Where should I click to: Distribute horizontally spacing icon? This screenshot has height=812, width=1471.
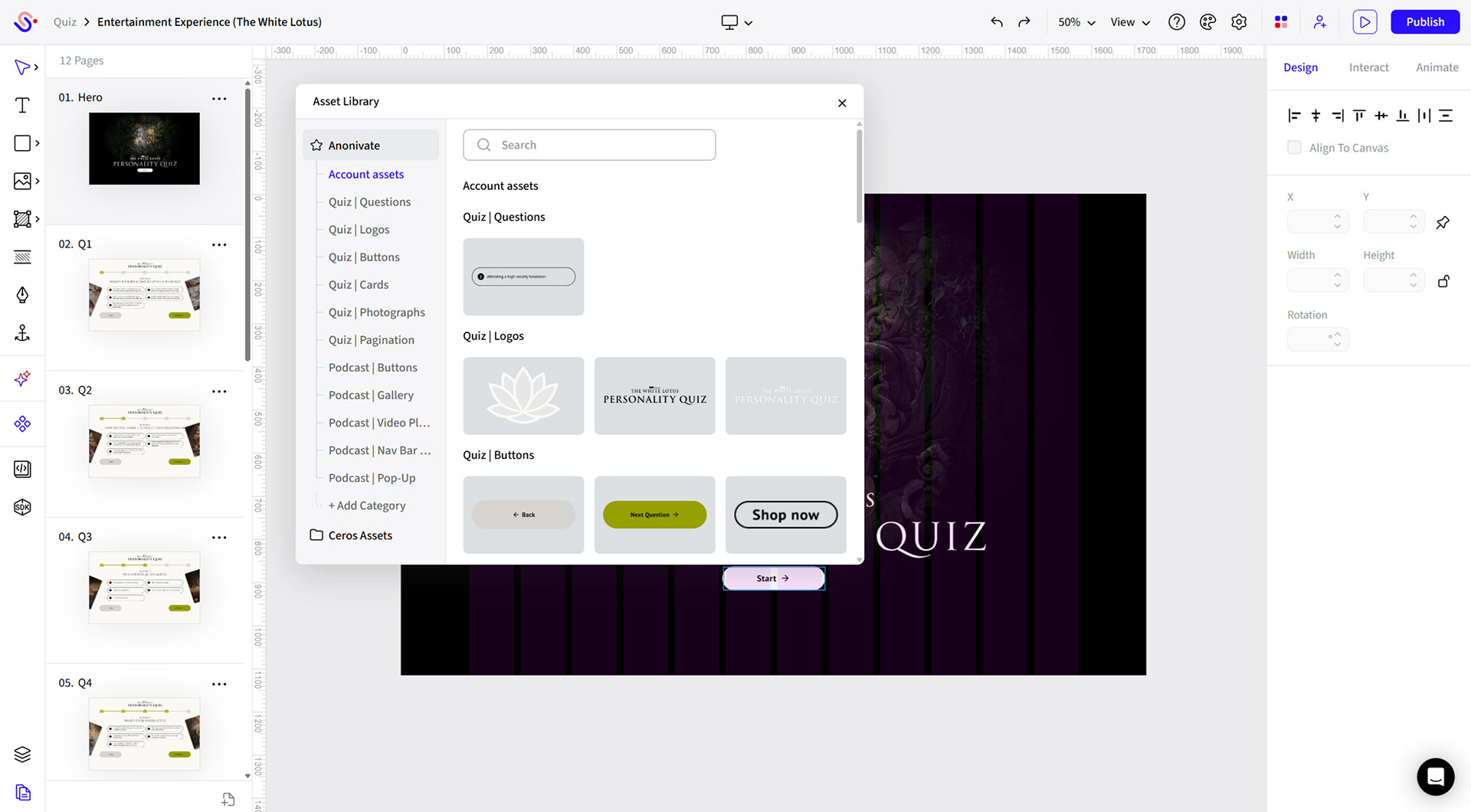pos(1423,116)
